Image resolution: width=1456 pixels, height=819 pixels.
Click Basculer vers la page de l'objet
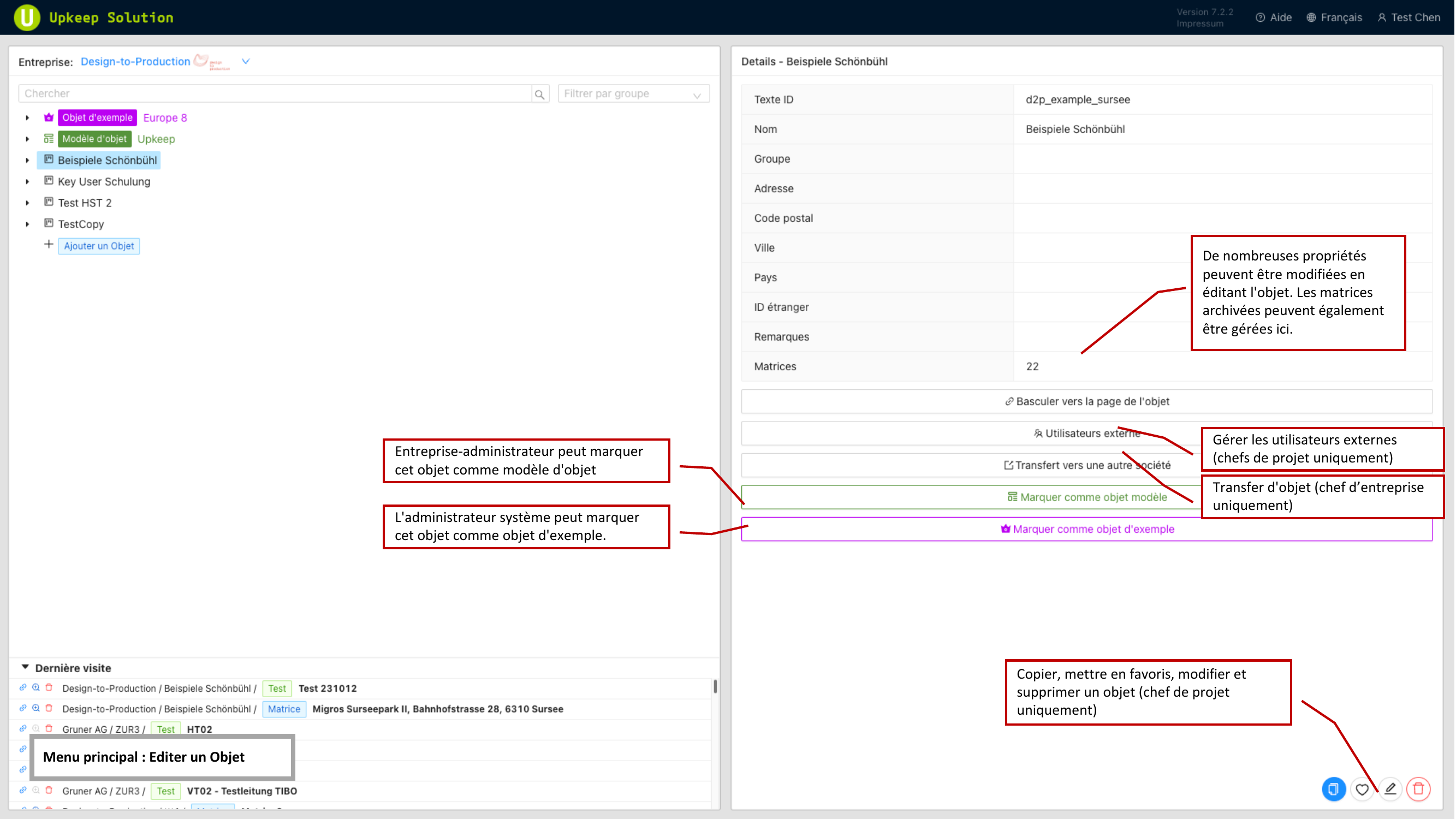point(1086,401)
